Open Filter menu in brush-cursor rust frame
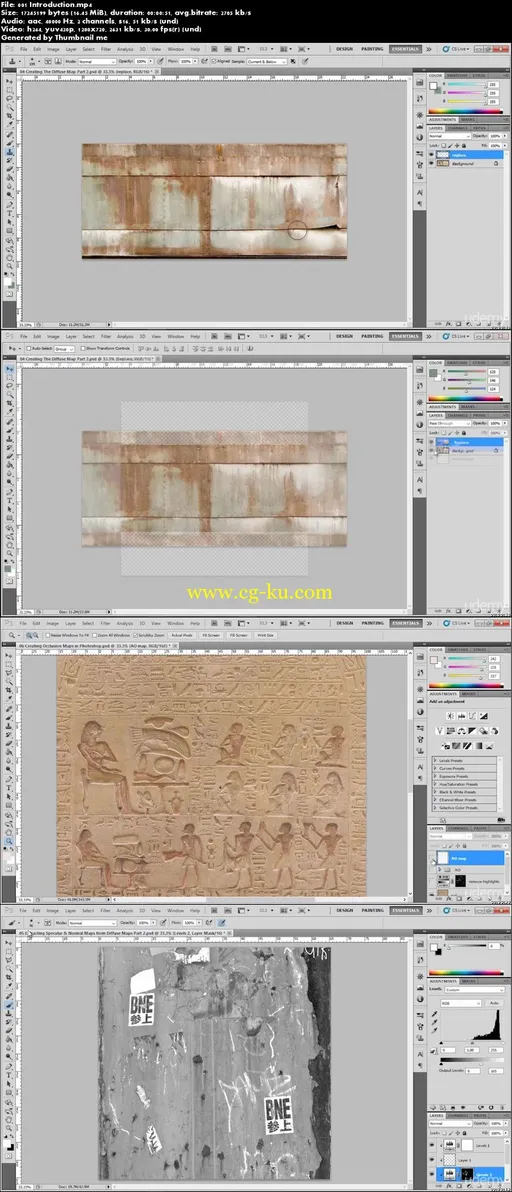Screen dimensions: 512x1192 [x=106, y=49]
